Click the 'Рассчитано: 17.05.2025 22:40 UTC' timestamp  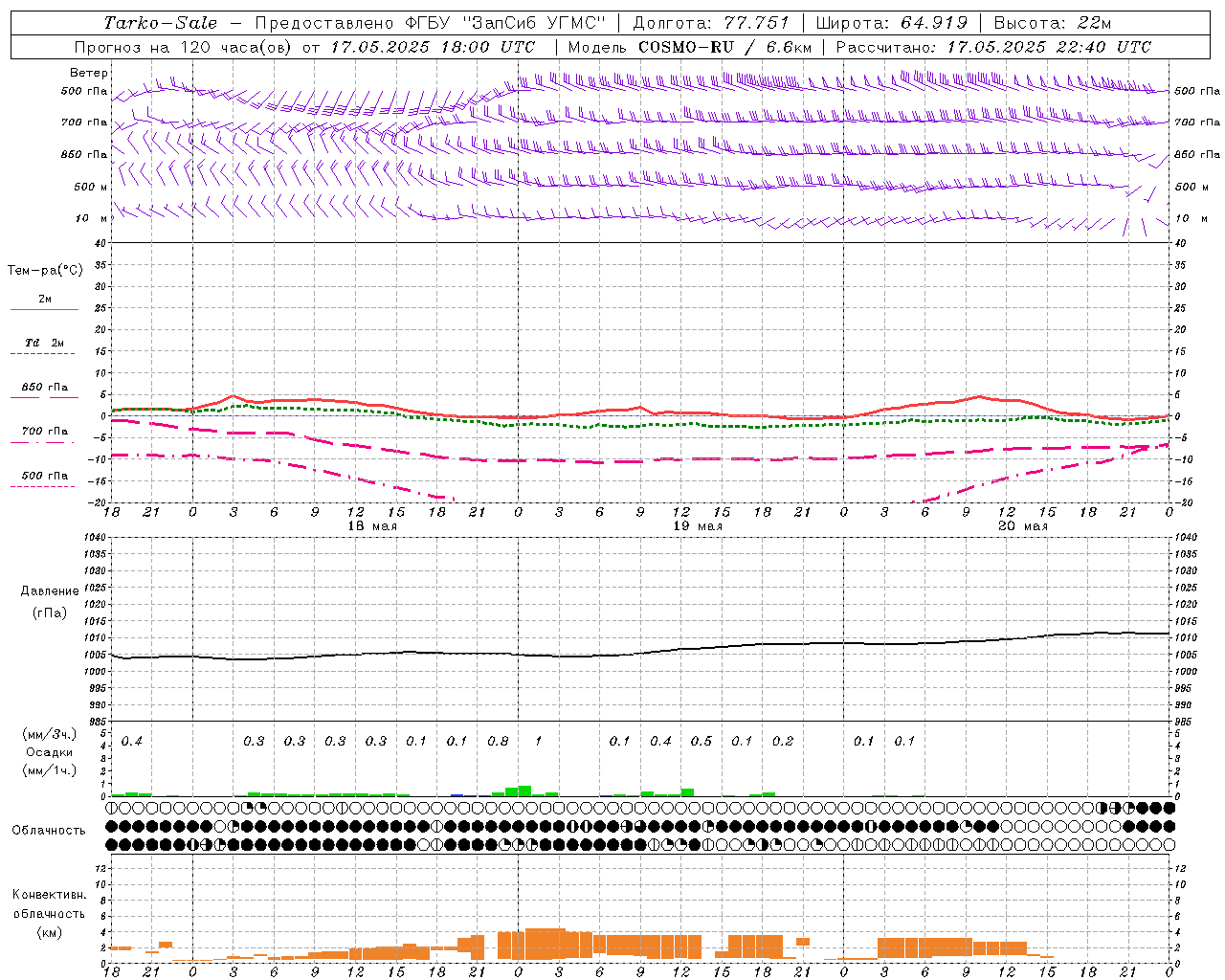click(x=993, y=47)
